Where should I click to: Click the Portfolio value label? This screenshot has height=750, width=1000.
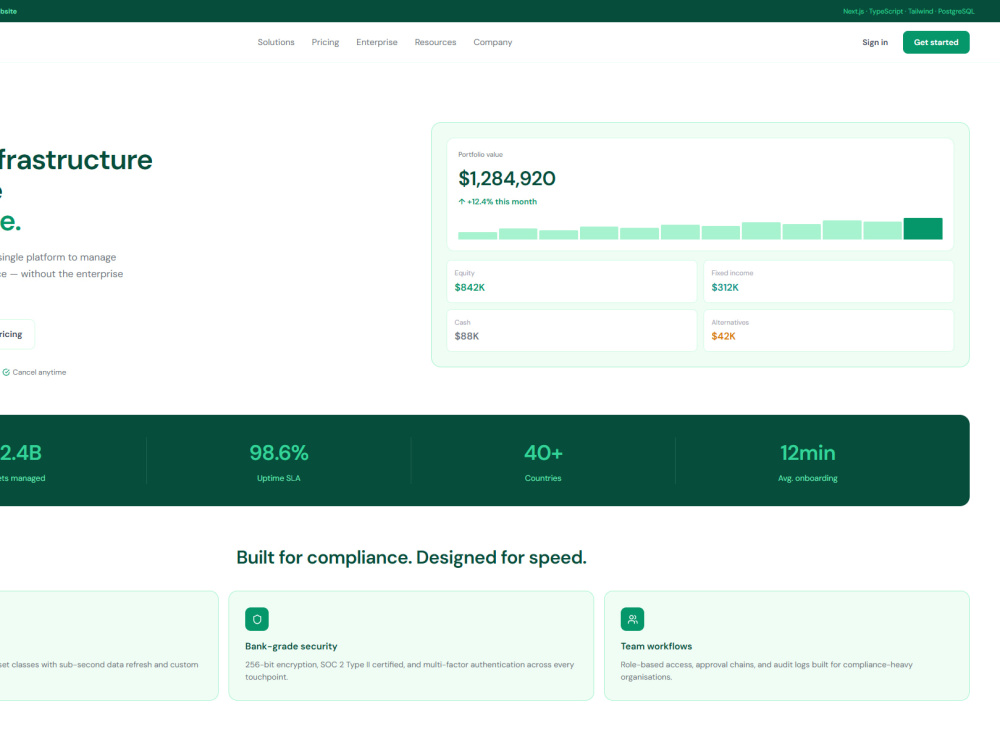[x=480, y=154]
